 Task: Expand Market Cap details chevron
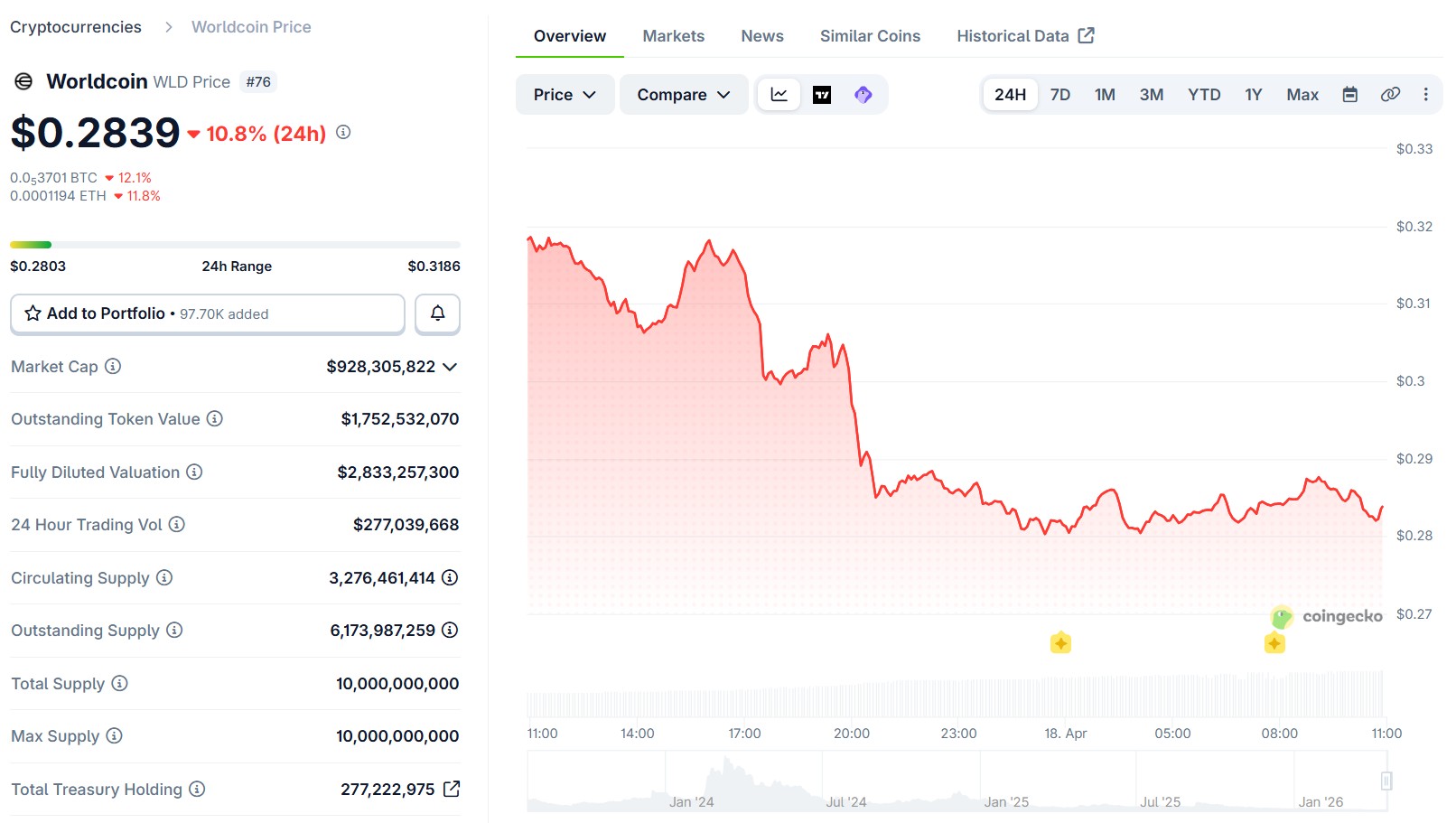450,367
